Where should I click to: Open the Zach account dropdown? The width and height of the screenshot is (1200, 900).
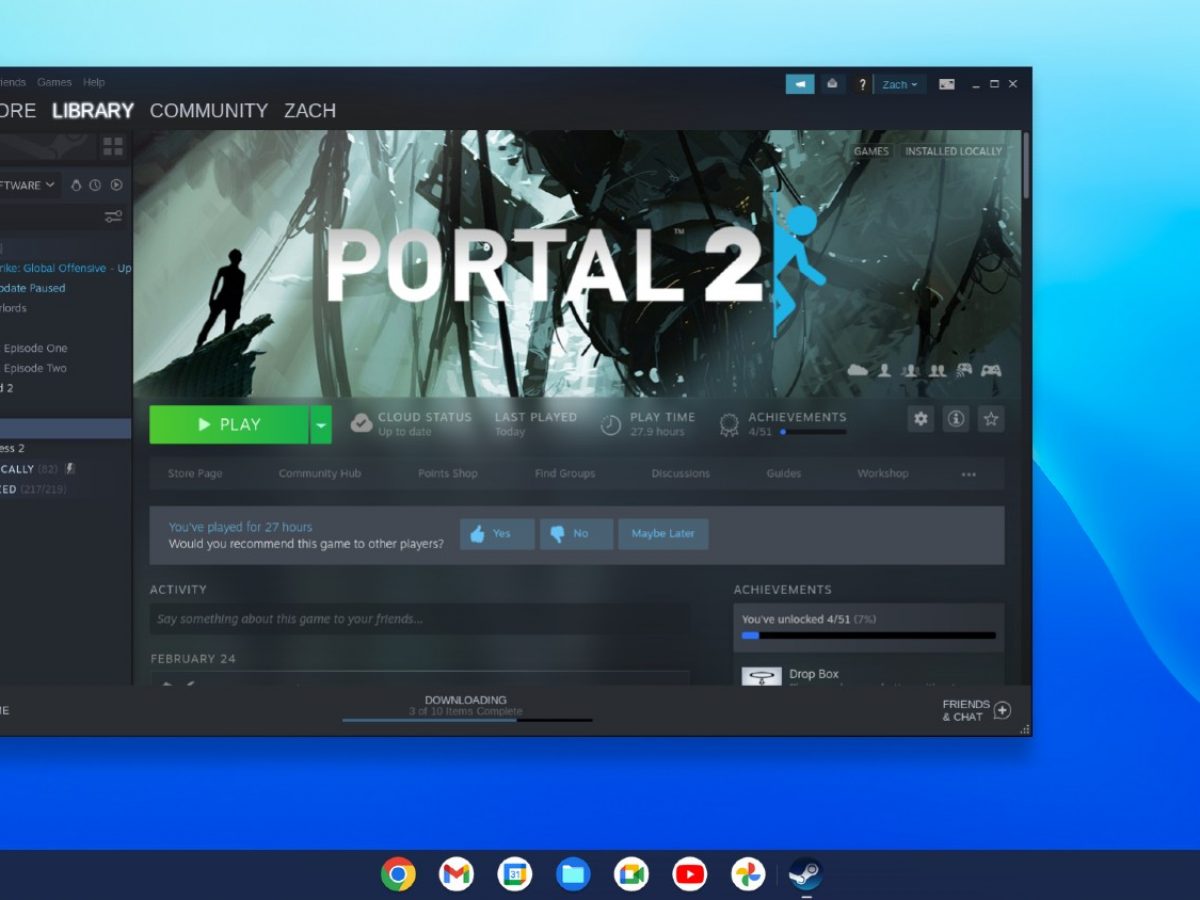pyautogui.click(x=900, y=84)
